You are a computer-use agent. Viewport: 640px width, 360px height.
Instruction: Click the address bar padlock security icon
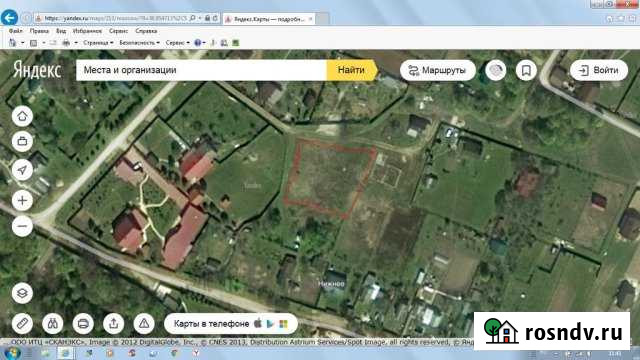[207, 18]
